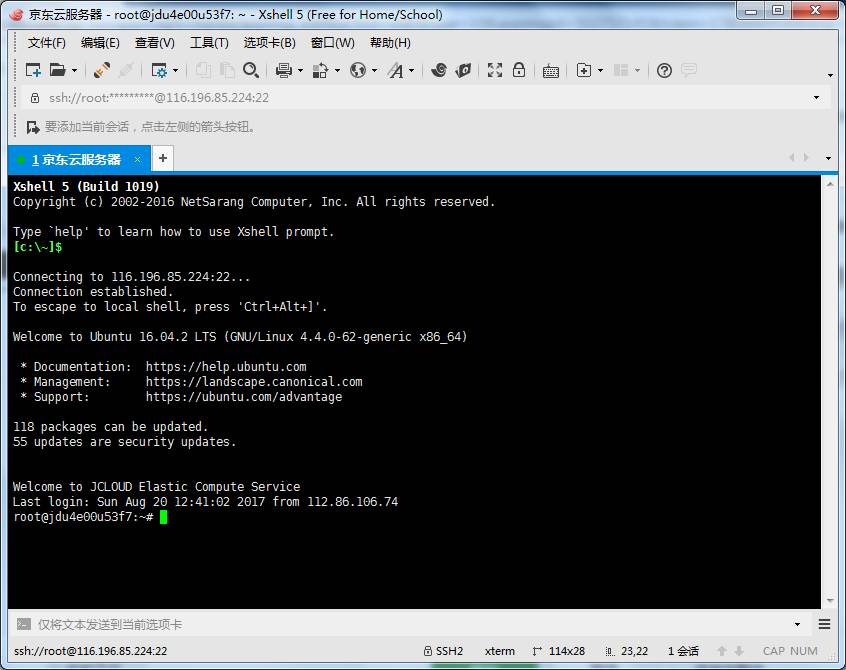The width and height of the screenshot is (846, 670).
Task: Click the Paste icon
Action: click(227, 70)
